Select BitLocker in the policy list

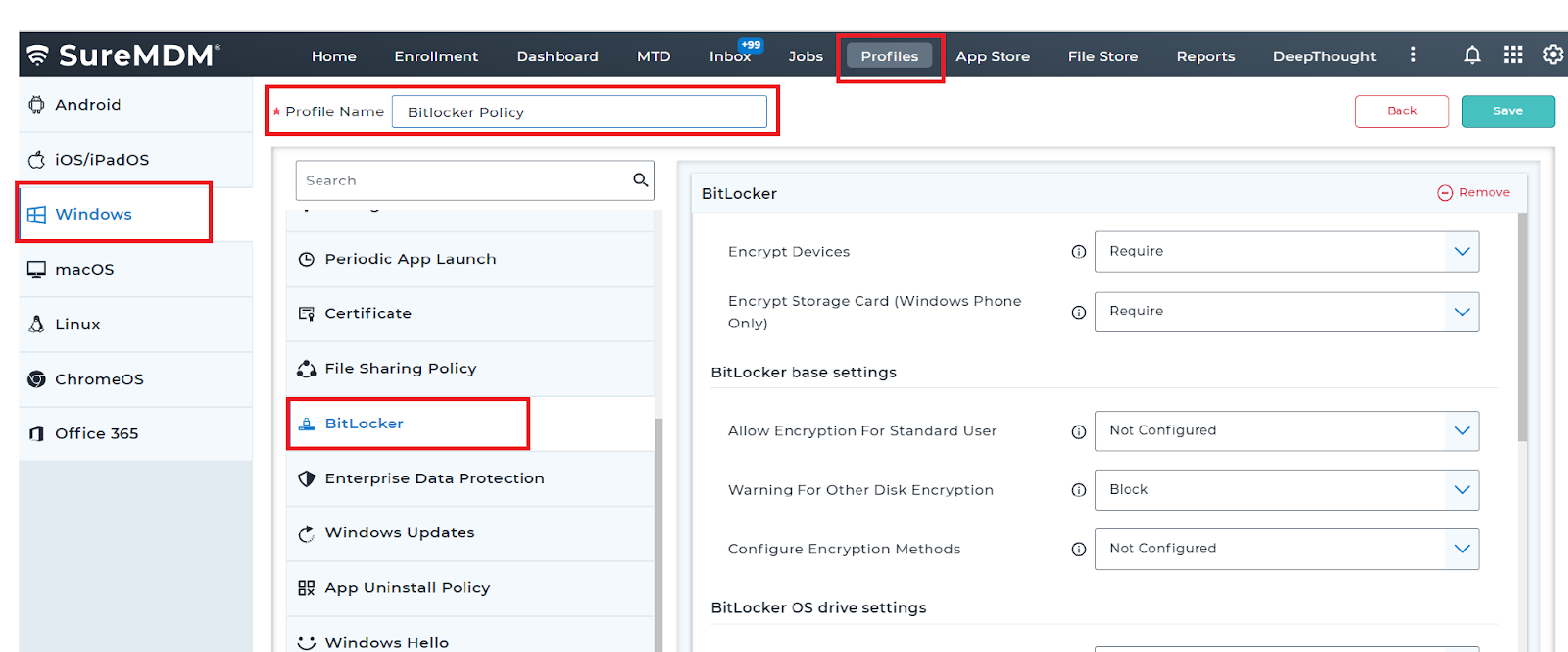[x=469, y=424]
